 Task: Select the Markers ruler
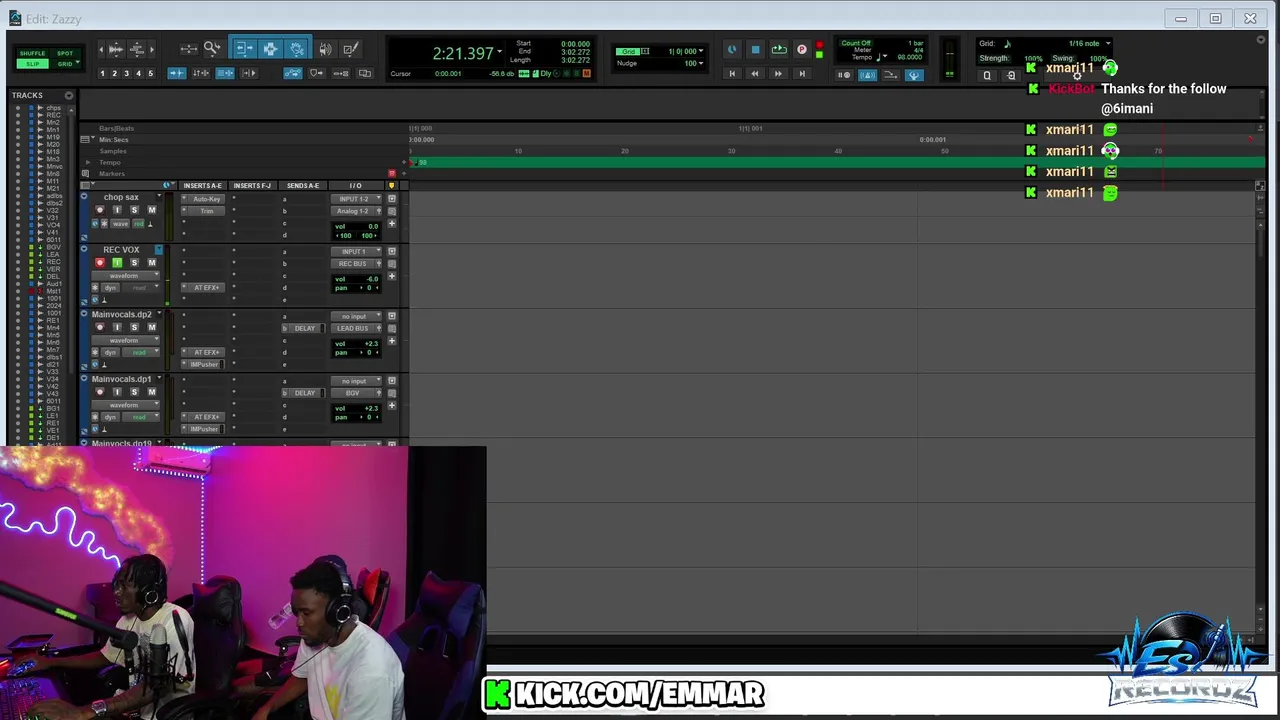click(x=112, y=174)
